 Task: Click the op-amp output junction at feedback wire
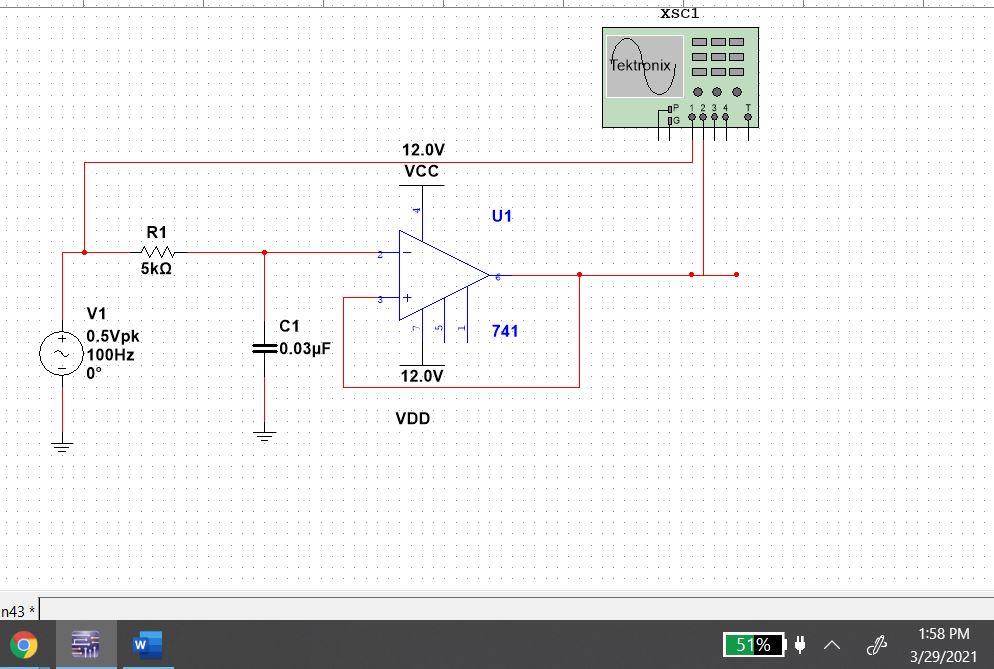[x=579, y=275]
